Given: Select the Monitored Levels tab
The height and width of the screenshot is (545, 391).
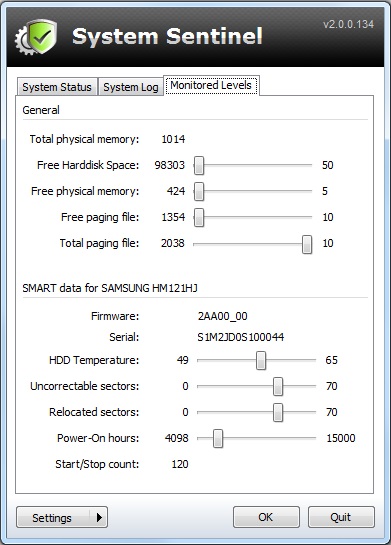Looking at the screenshot, I should pos(211,85).
